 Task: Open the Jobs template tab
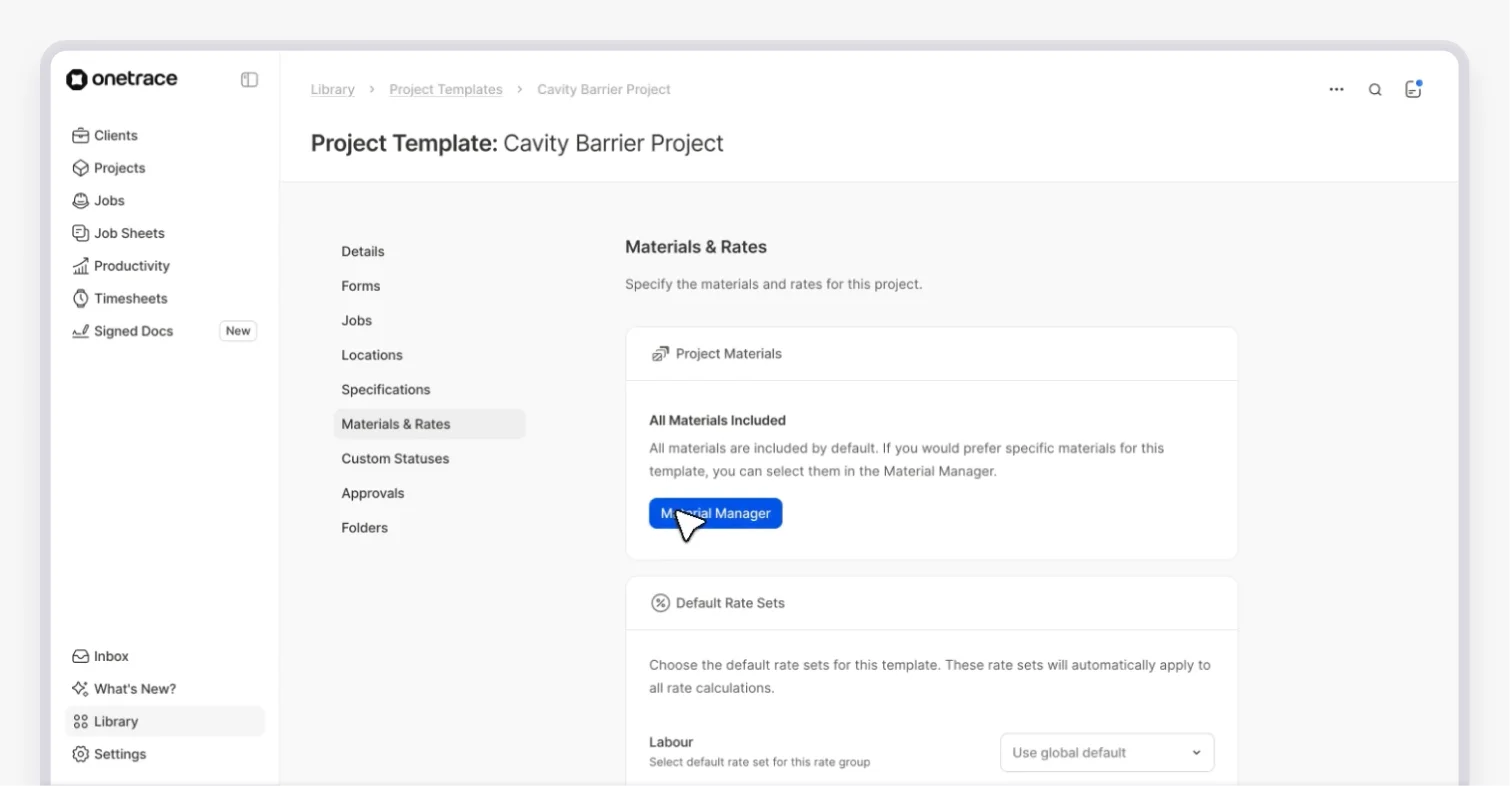[357, 320]
